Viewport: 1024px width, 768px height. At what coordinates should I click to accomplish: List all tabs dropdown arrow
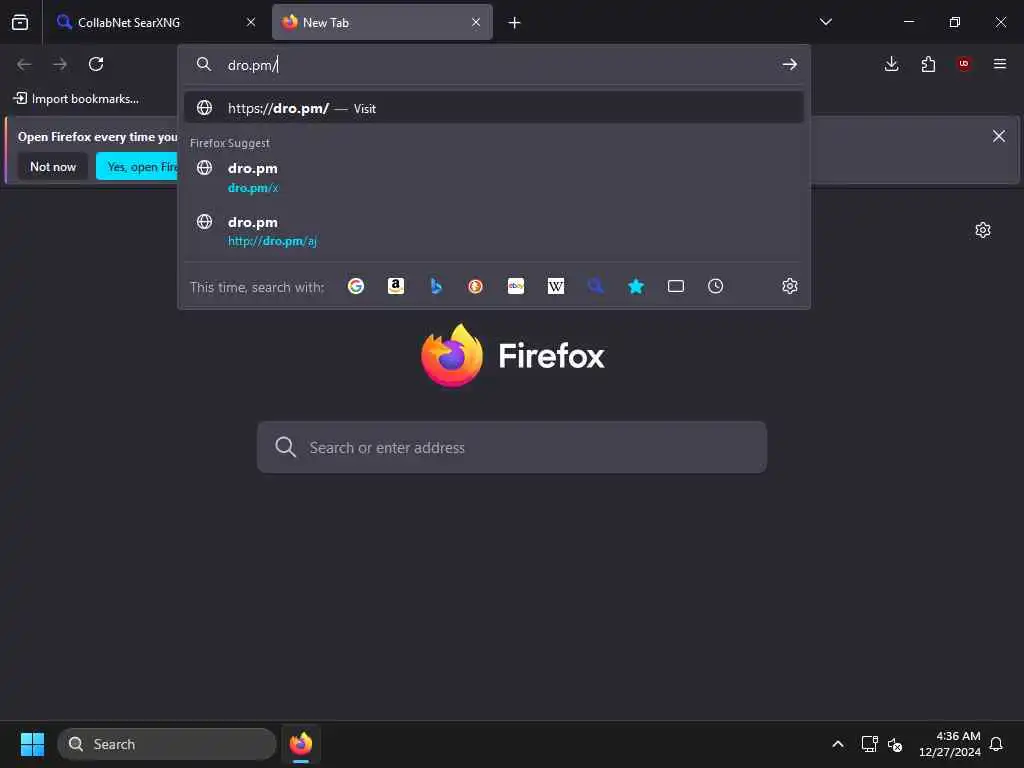point(825,22)
